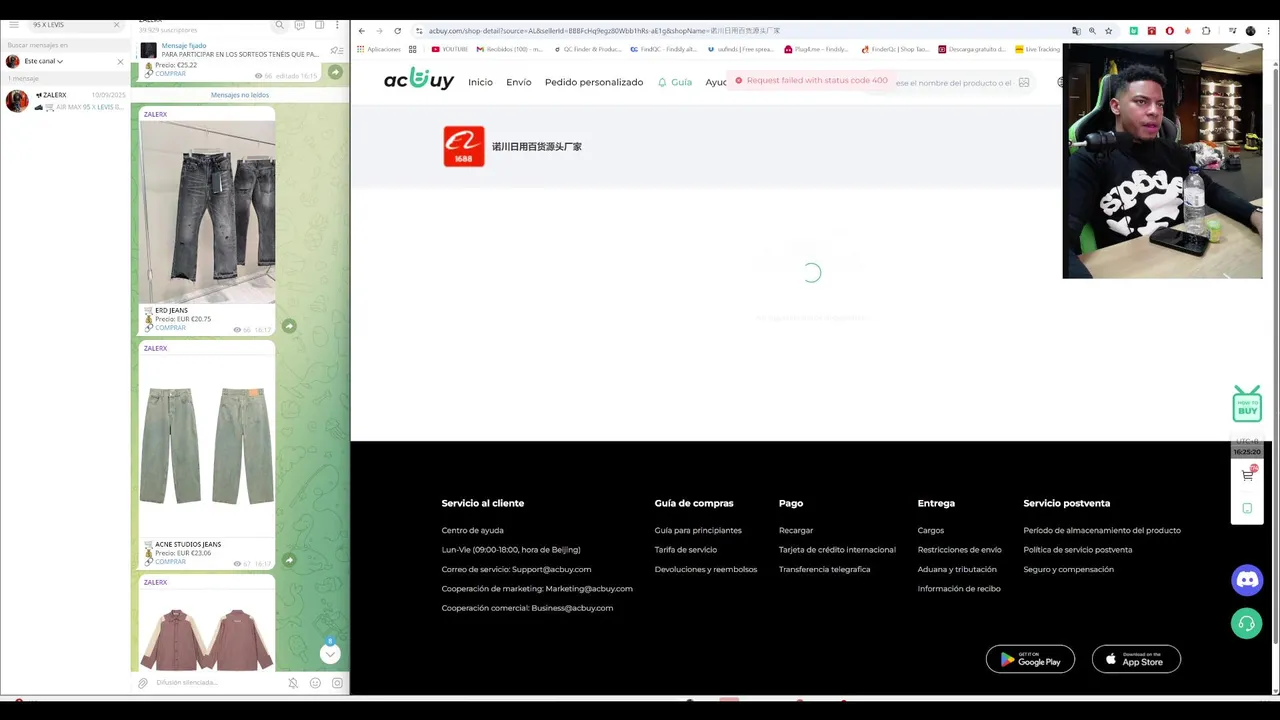
Task: Open the Live Tracking bookmark
Action: point(1037,49)
